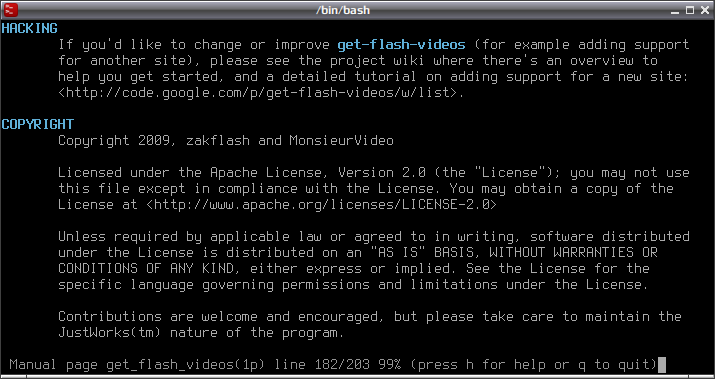This screenshot has width=715, height=379.
Task: Close the /bin/bash terminal window
Action: pyautogui.click(x=705, y=10)
